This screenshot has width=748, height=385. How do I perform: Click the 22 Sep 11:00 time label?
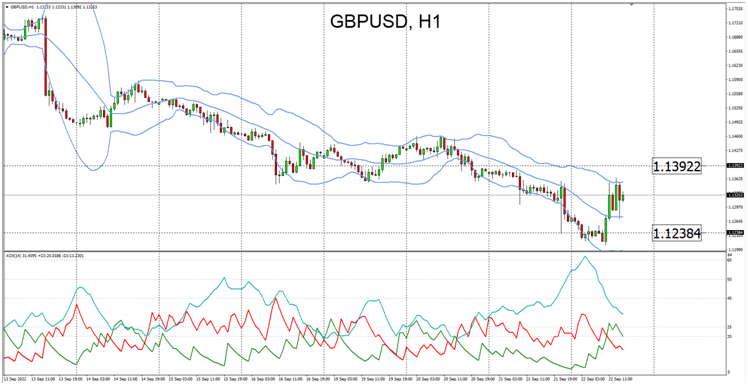click(622, 378)
